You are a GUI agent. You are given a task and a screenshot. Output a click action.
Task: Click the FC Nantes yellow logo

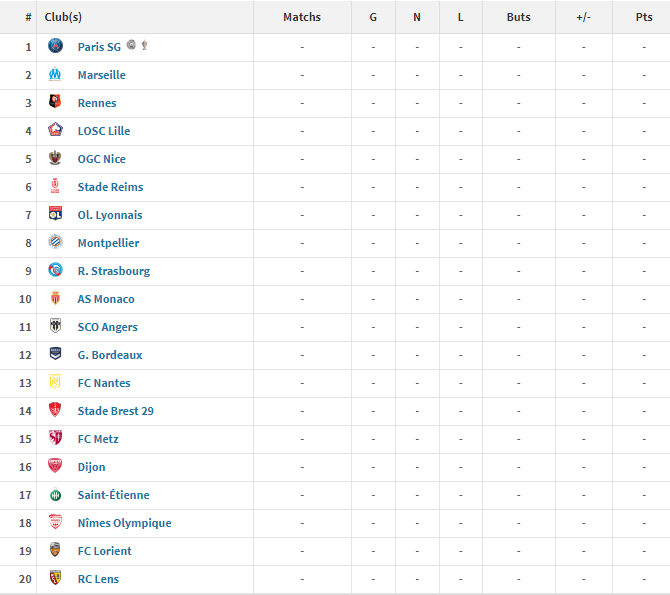55,382
